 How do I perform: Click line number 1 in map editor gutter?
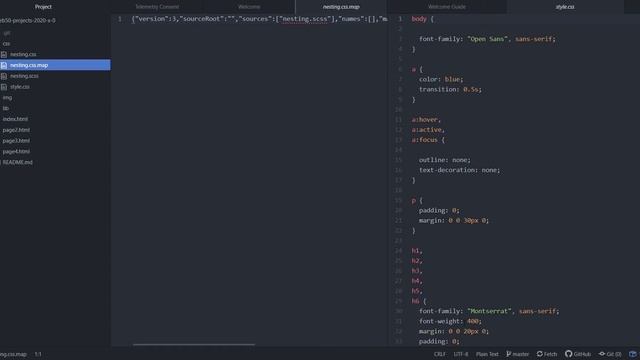[120, 19]
